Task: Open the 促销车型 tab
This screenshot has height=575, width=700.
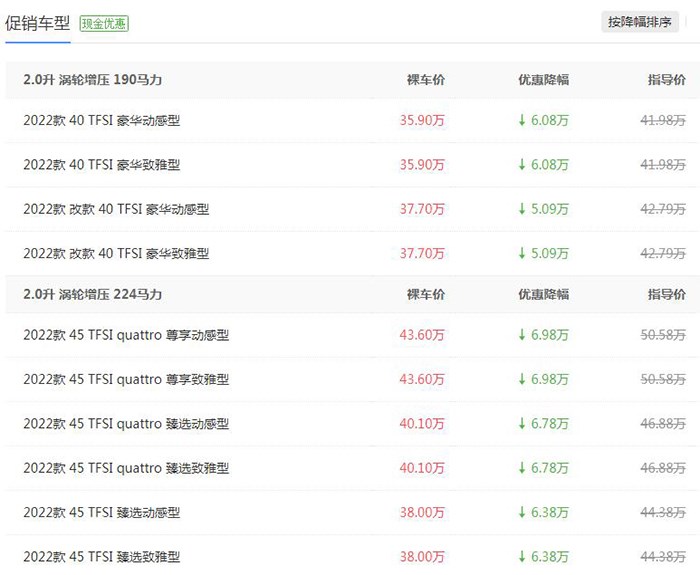Action: click(38, 23)
